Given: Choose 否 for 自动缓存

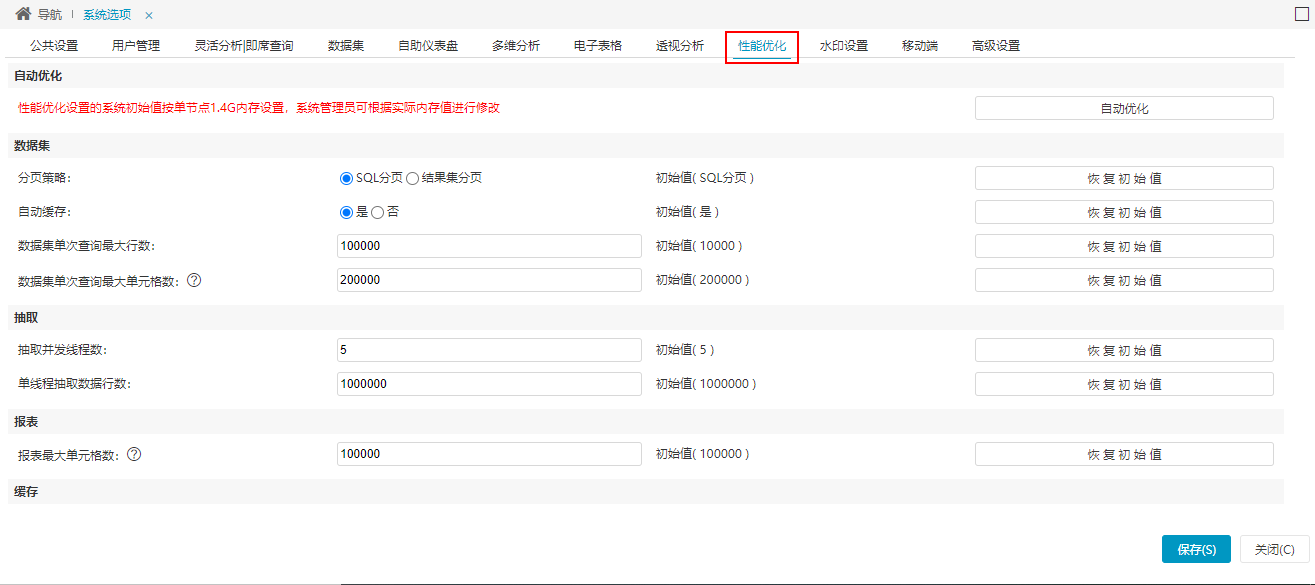Looking at the screenshot, I should coord(377,212).
